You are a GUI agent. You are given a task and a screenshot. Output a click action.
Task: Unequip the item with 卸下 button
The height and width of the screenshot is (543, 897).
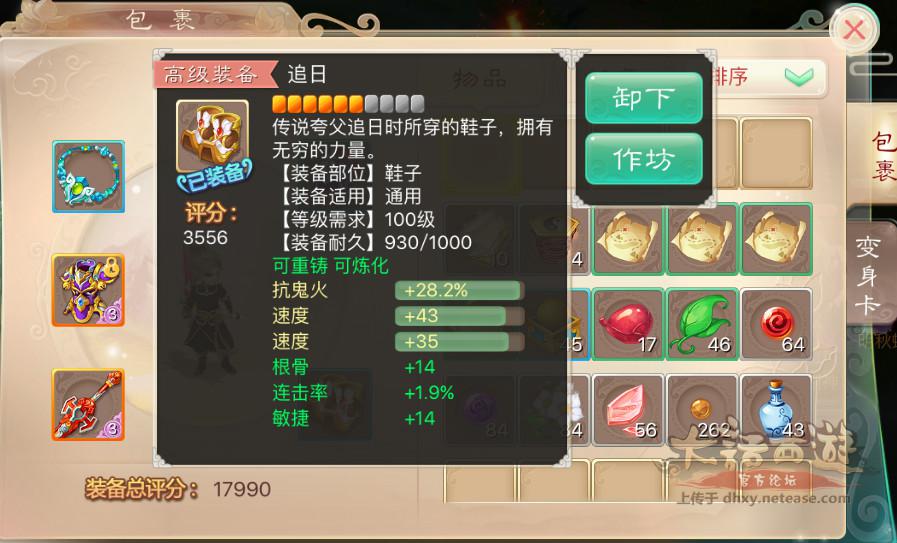[644, 98]
